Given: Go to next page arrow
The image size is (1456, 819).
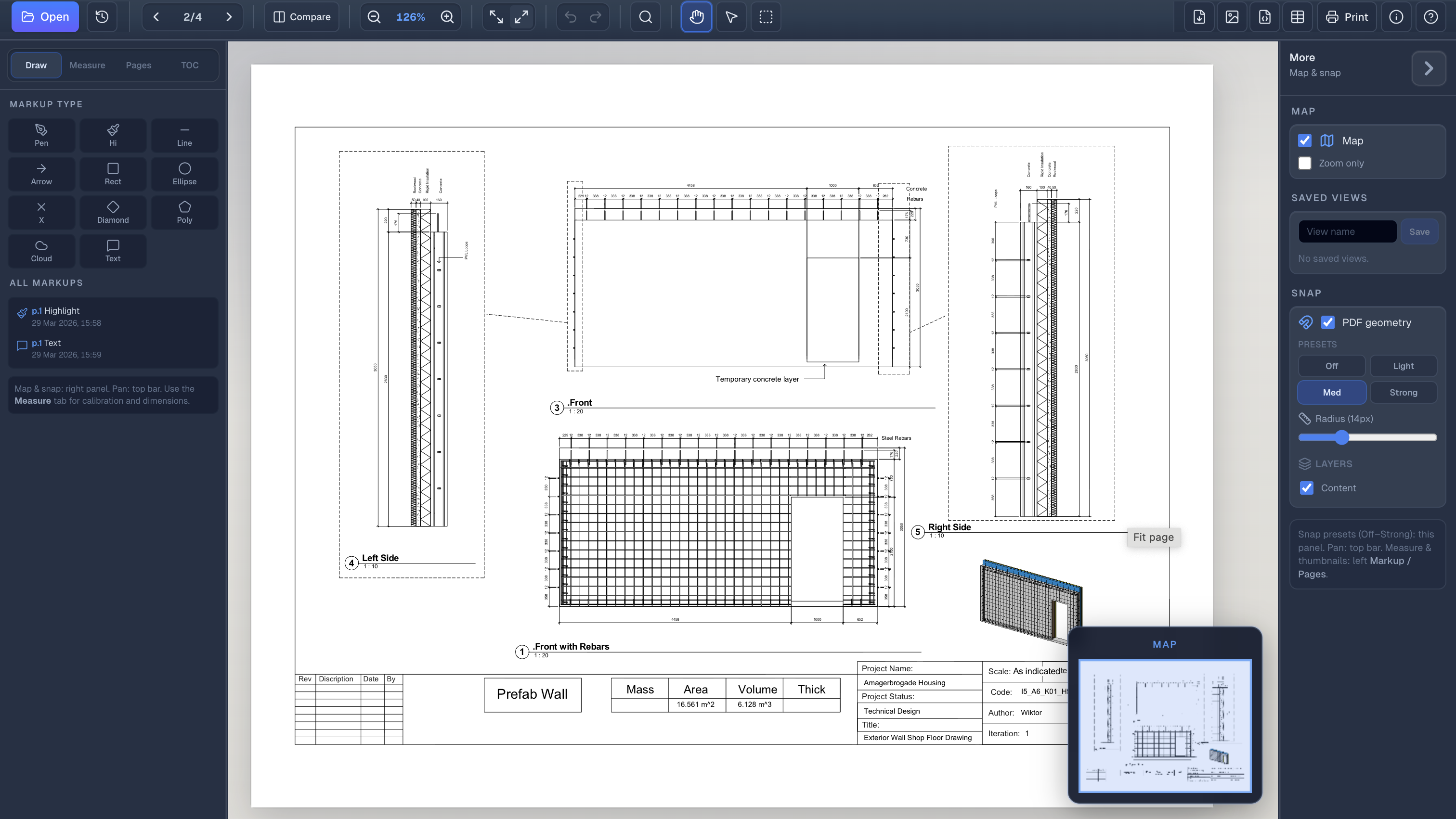Looking at the screenshot, I should [229, 17].
